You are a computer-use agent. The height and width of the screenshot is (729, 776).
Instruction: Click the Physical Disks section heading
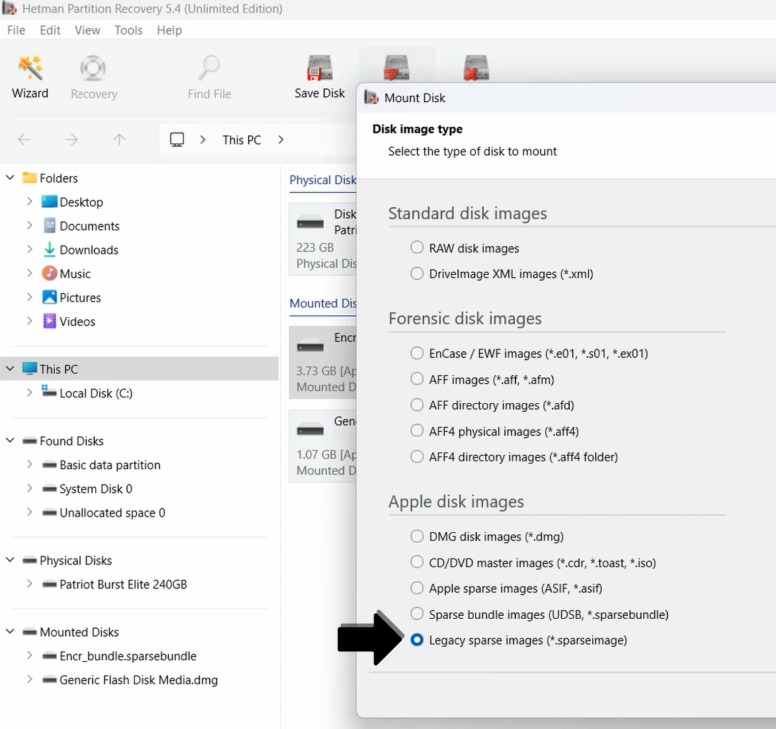point(323,180)
